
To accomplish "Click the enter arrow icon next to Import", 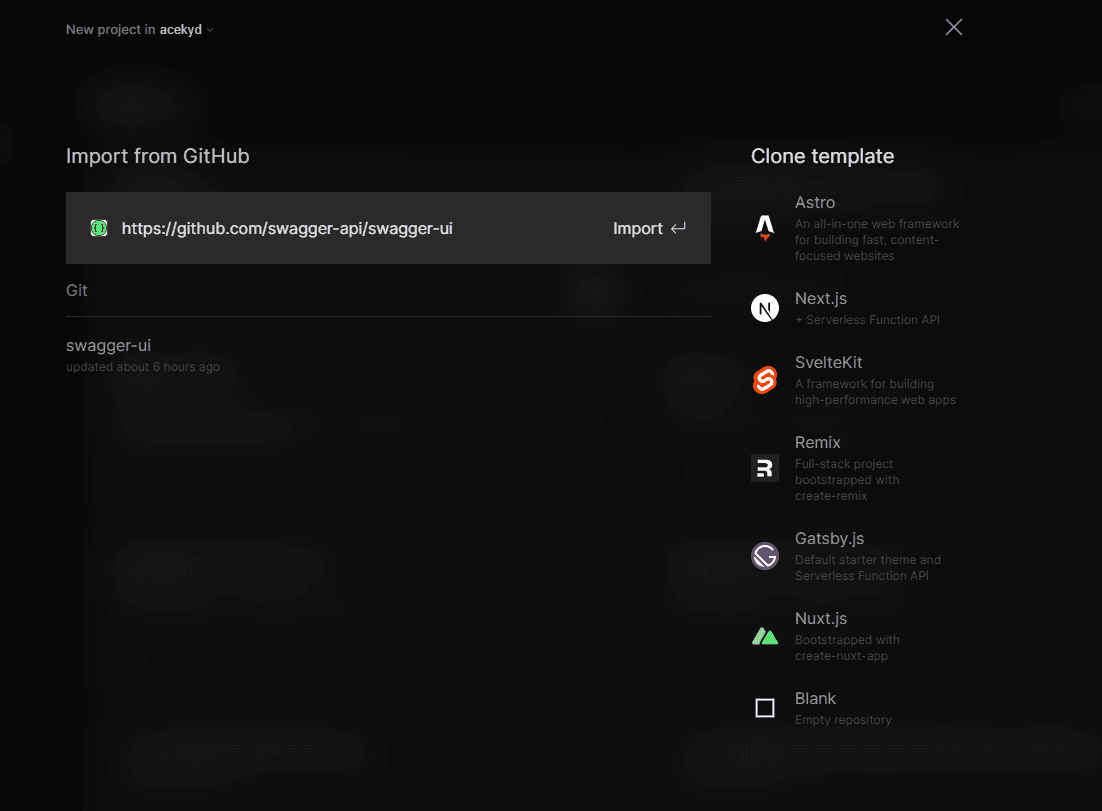I will [678, 228].
